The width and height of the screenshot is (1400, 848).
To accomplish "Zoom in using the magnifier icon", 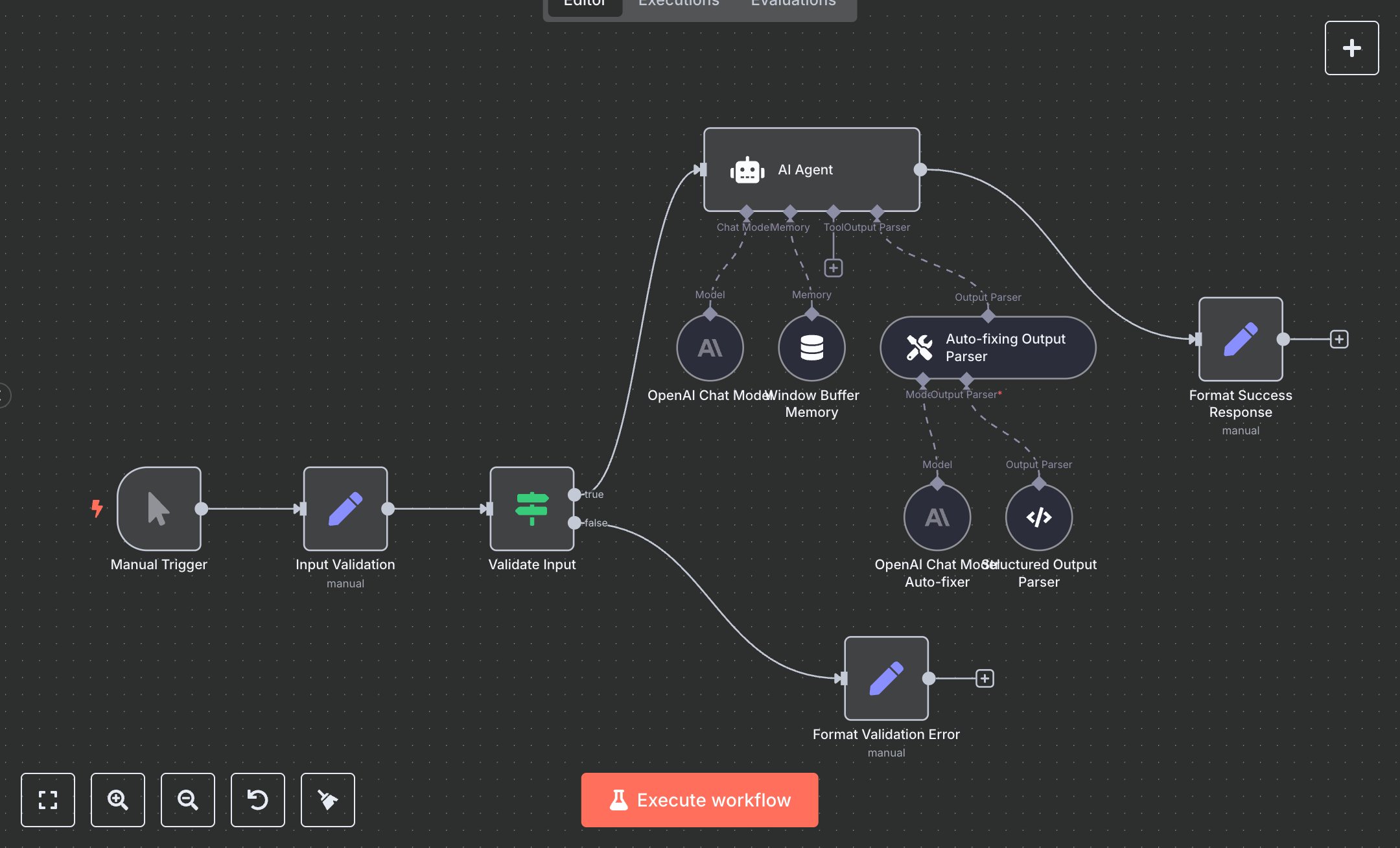I will pos(117,800).
